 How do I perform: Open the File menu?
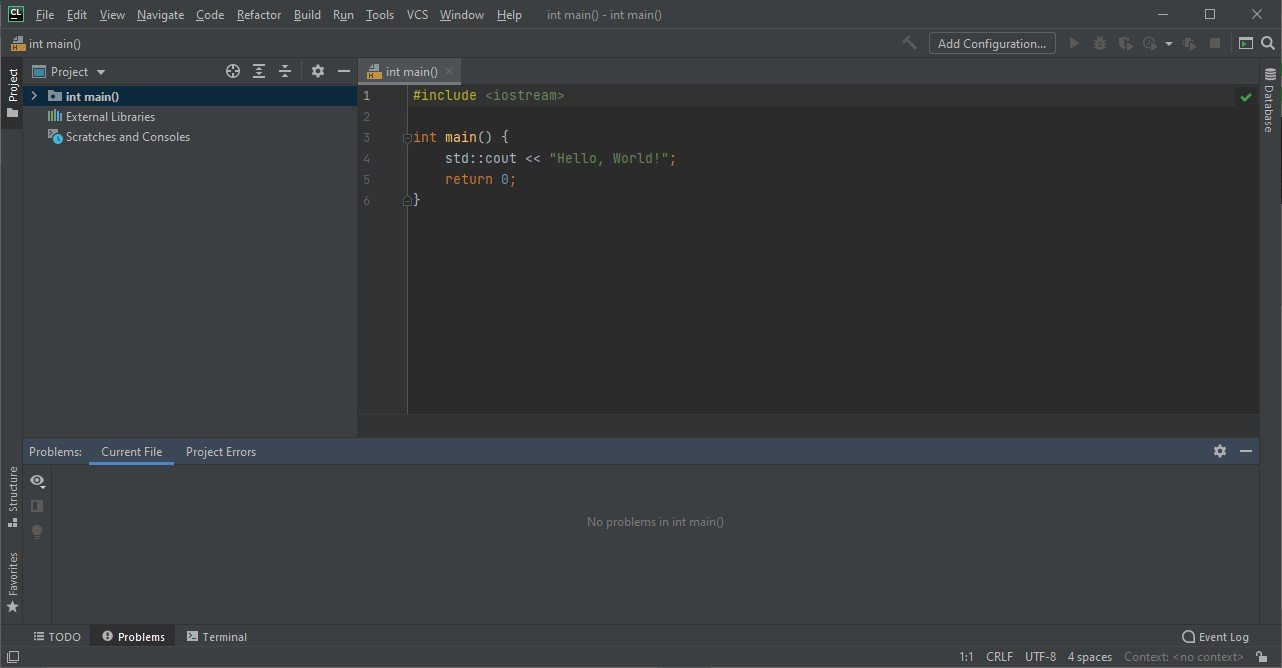tap(45, 15)
